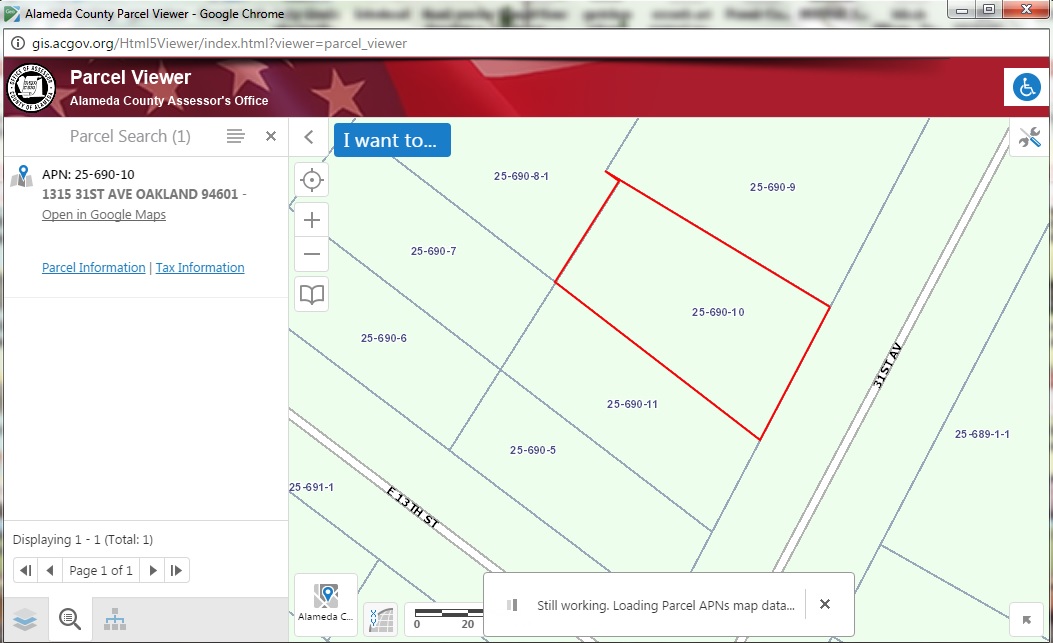This screenshot has width=1053, height=643.
Task: Click the 'Page 1 of 1' field
Action: click(x=101, y=570)
